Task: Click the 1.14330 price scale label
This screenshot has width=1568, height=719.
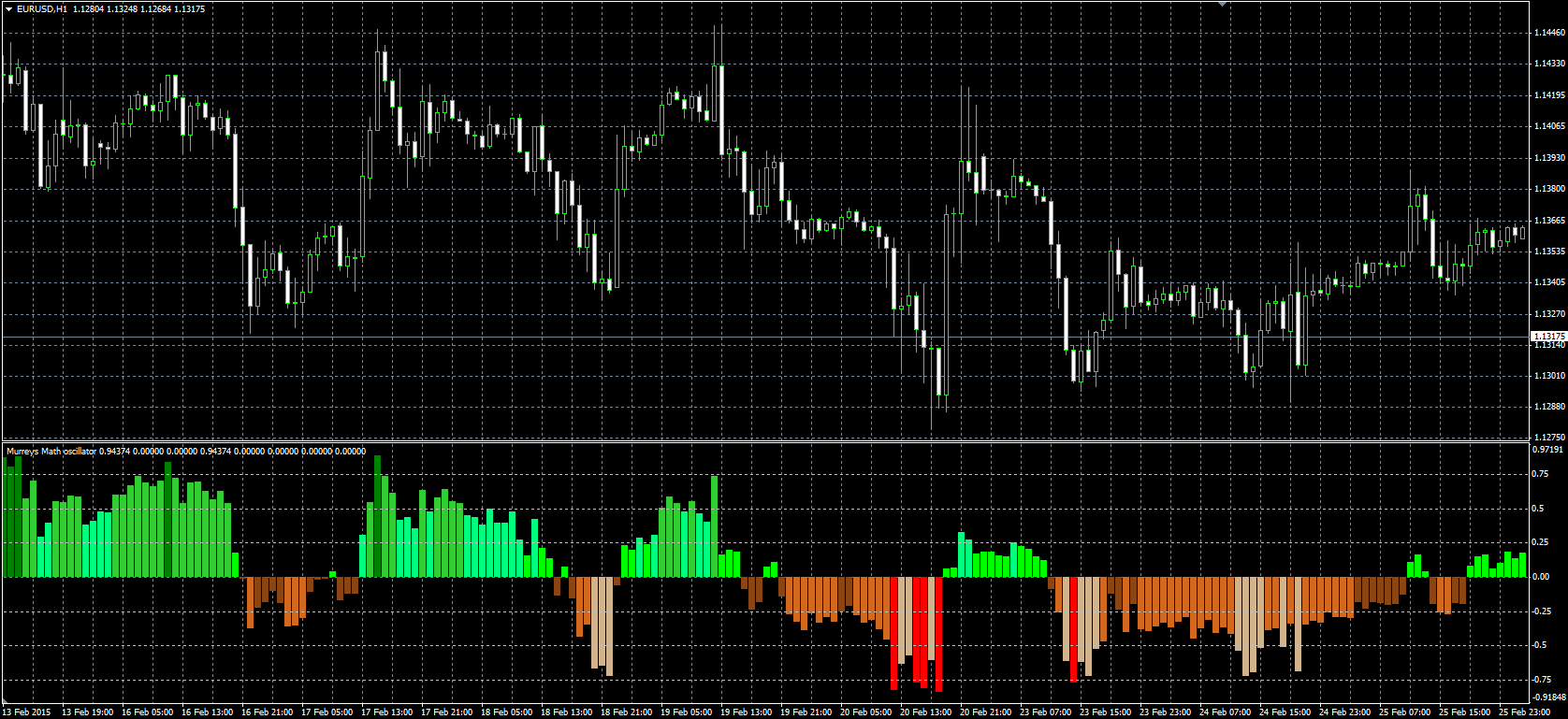Action: click(1549, 64)
